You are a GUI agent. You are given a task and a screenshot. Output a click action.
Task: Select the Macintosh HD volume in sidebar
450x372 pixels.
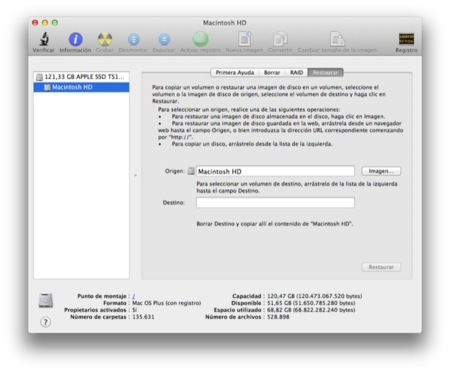tap(81, 87)
